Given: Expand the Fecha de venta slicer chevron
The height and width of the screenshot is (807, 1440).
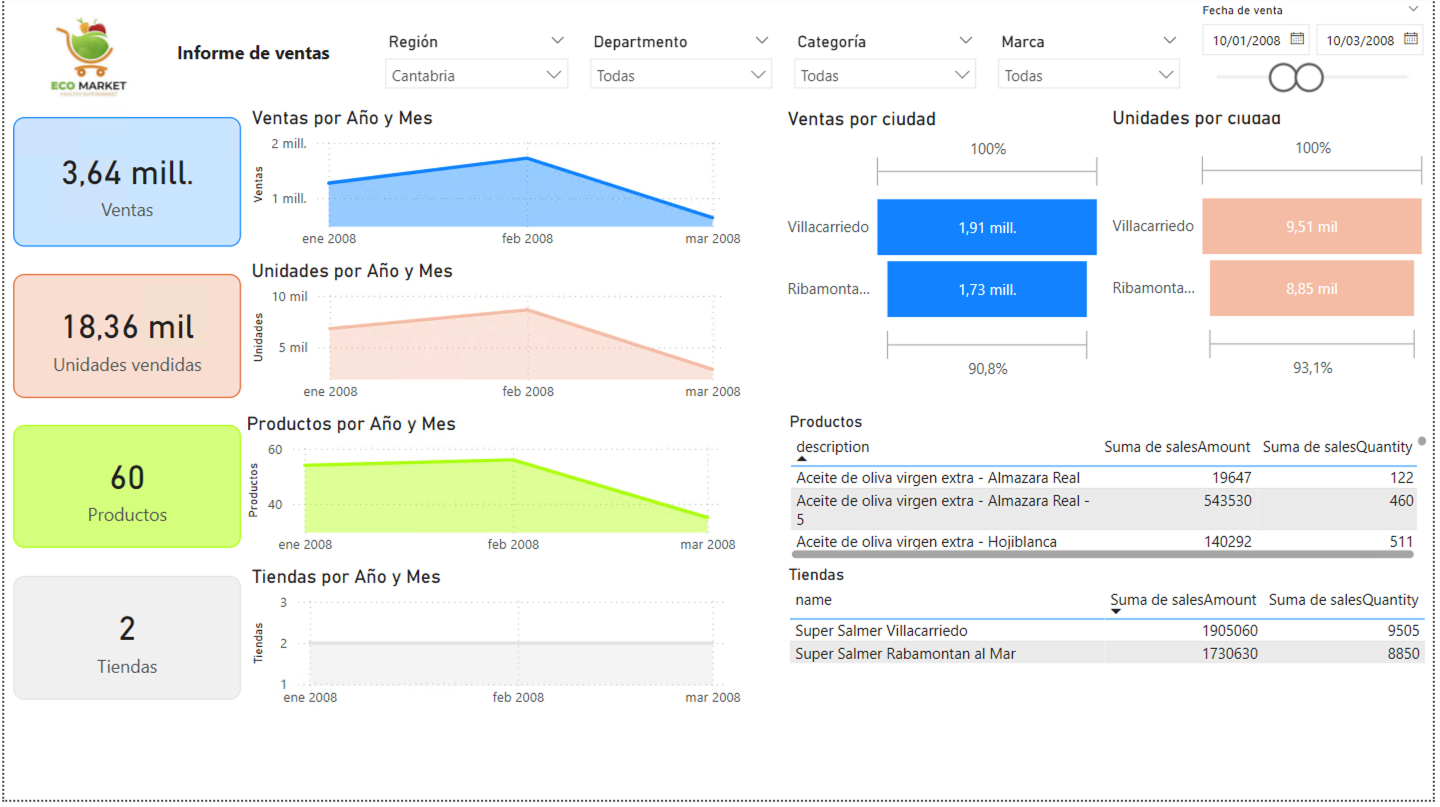Looking at the screenshot, I should point(1413,9).
